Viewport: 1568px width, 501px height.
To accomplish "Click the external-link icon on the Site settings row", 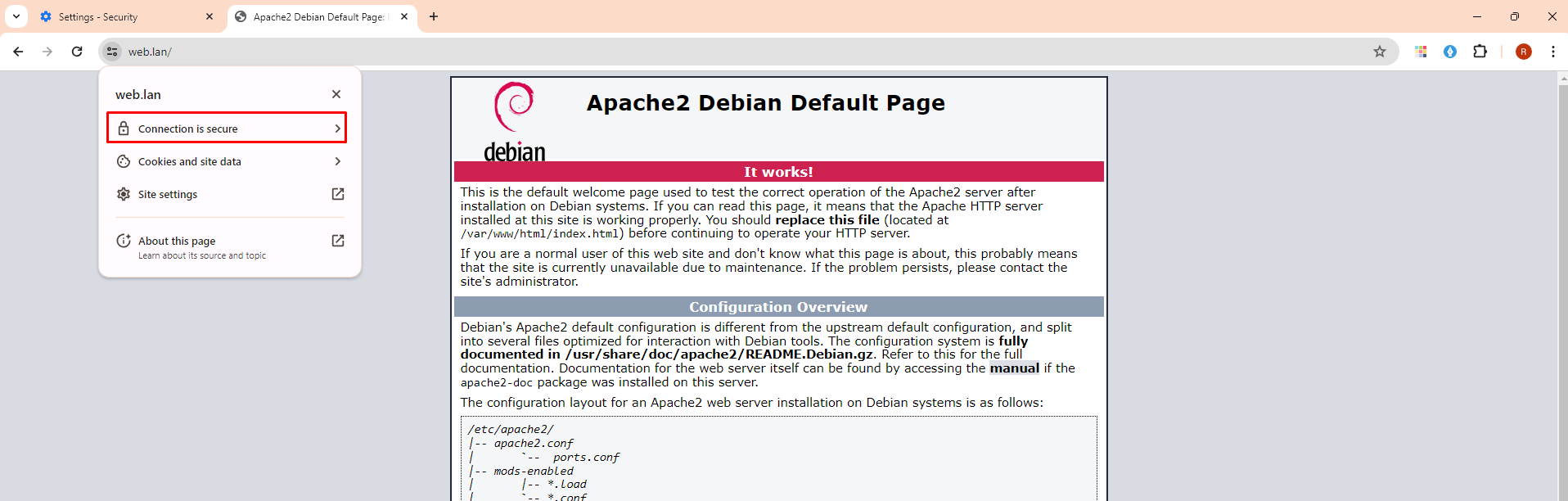I will click(338, 194).
